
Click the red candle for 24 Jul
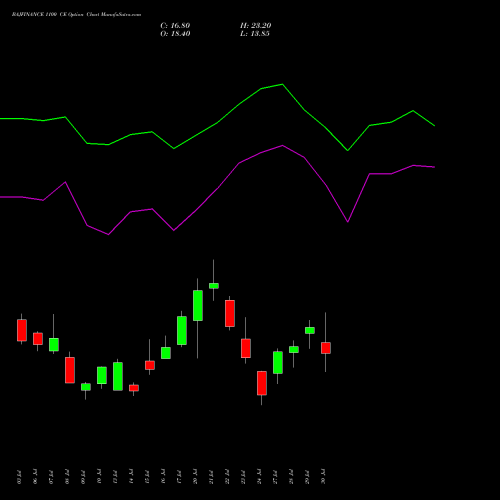coord(262,383)
